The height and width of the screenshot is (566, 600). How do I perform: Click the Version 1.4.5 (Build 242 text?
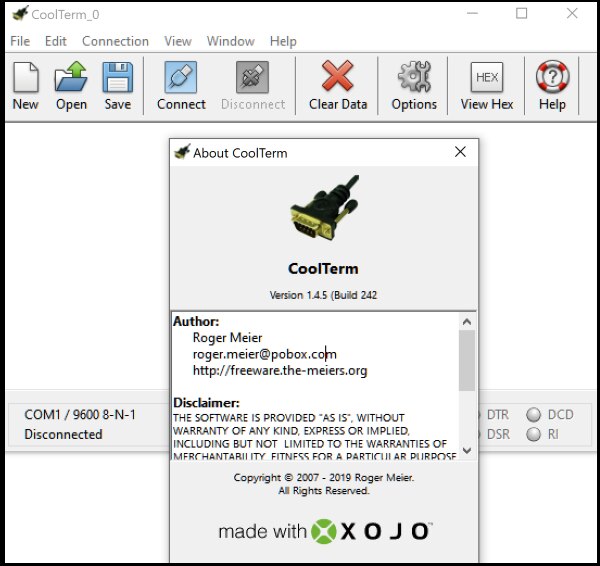click(323, 295)
